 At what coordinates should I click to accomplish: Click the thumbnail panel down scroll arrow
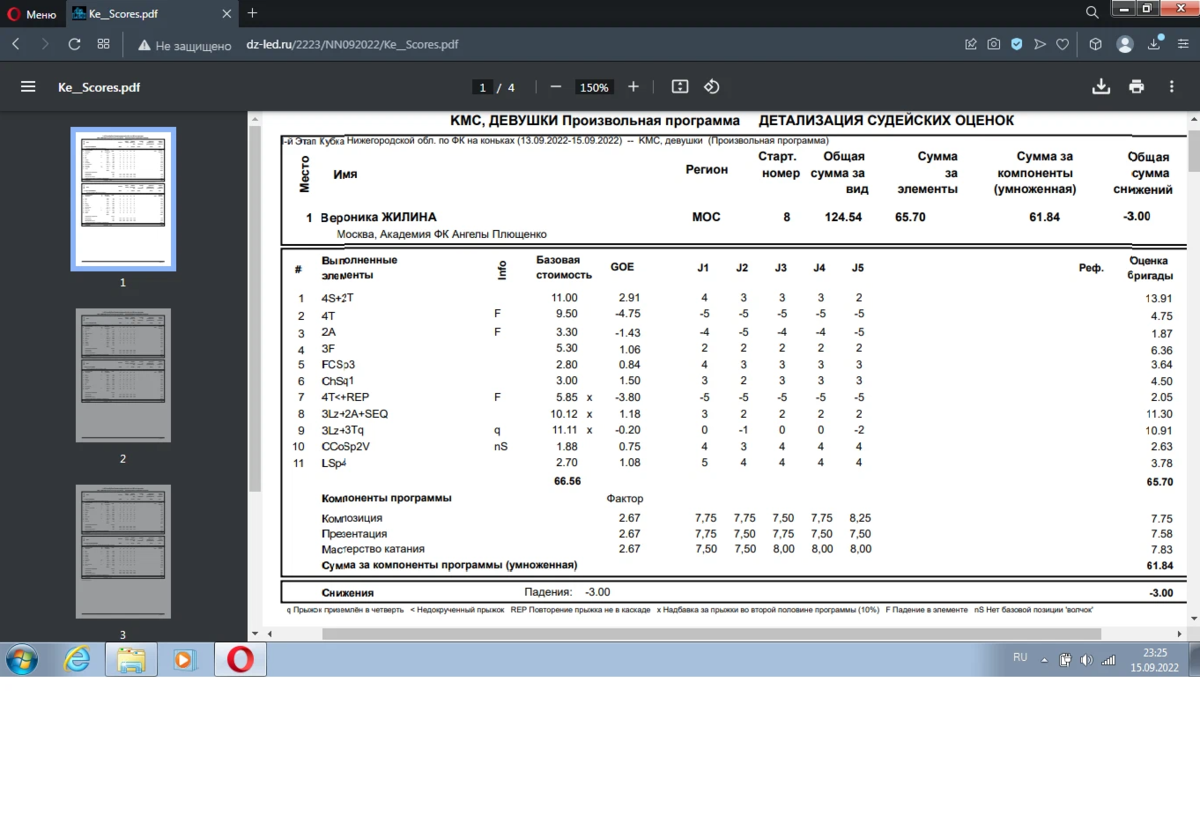[x=254, y=633]
